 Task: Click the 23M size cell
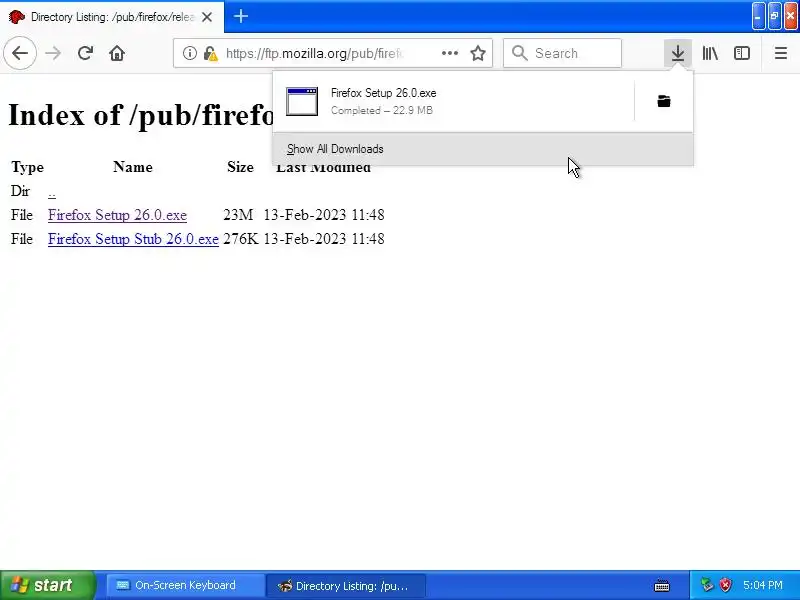[238, 215]
